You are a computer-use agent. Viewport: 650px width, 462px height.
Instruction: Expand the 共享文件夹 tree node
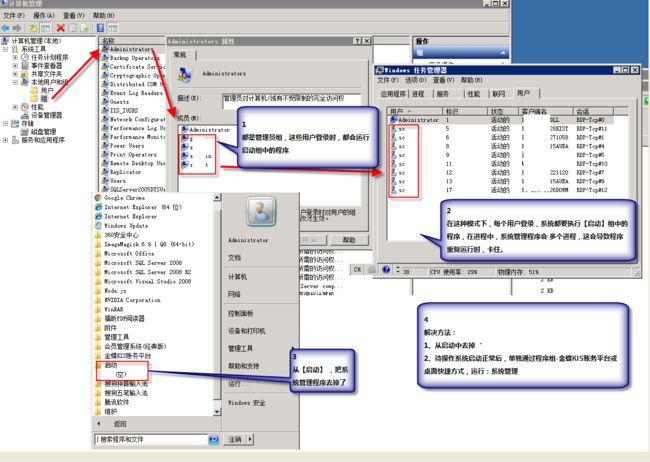pyautogui.click(x=15, y=74)
